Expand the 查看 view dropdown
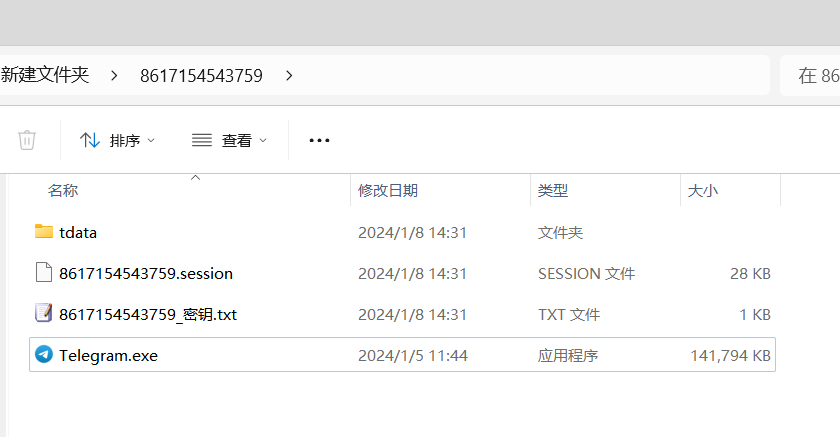840x437 pixels. pyautogui.click(x=263, y=141)
